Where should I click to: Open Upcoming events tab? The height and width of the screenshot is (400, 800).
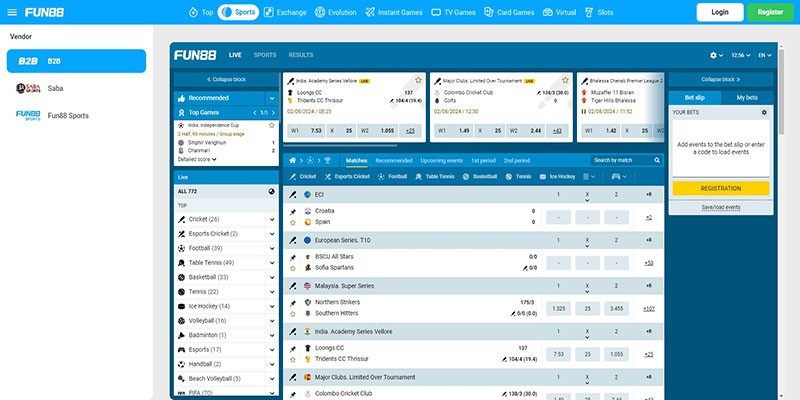[x=441, y=160]
